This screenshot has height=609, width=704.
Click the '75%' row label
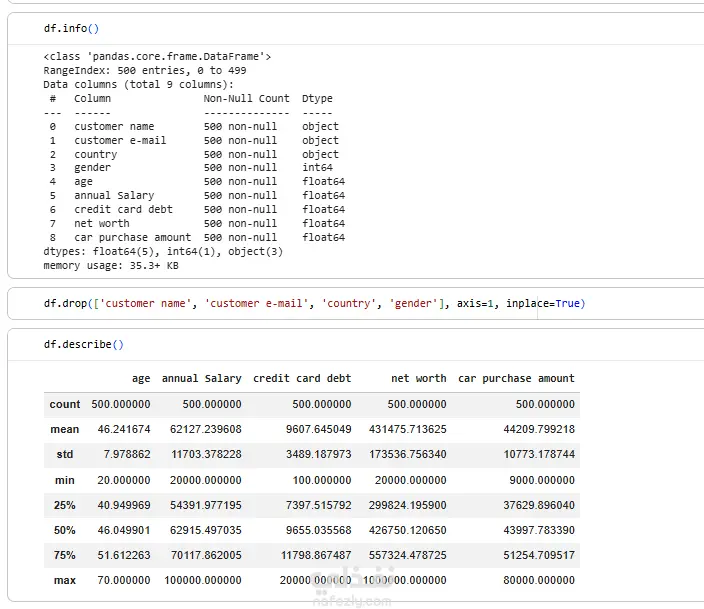click(65, 556)
